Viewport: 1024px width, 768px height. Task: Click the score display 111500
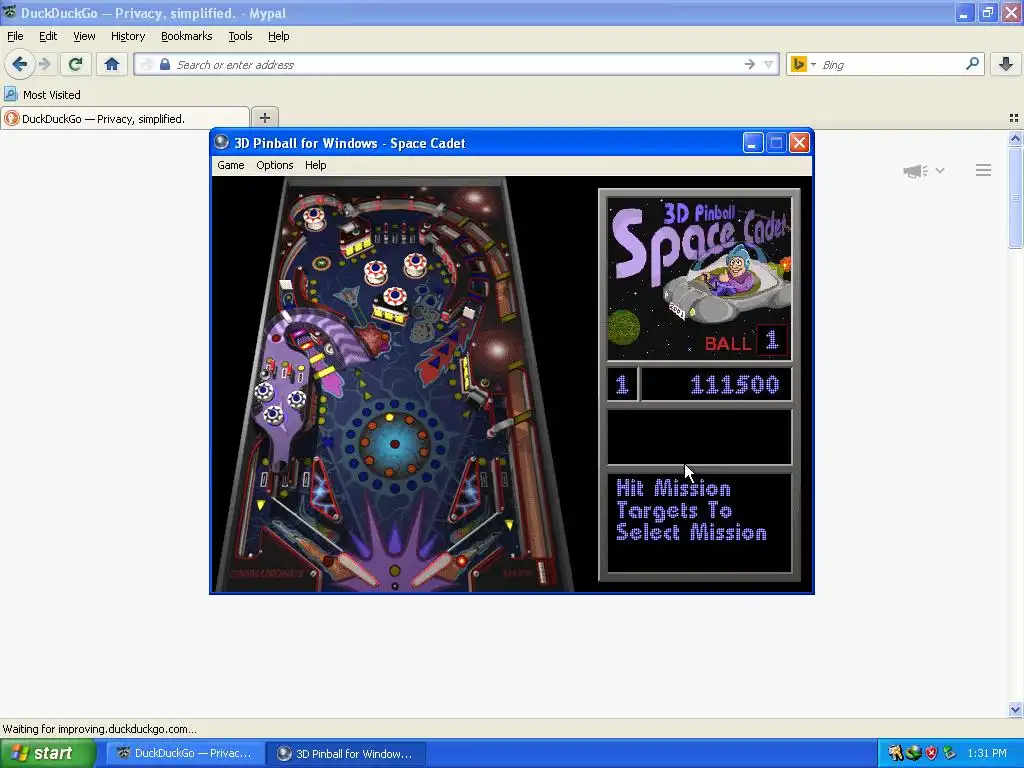pyautogui.click(x=716, y=385)
